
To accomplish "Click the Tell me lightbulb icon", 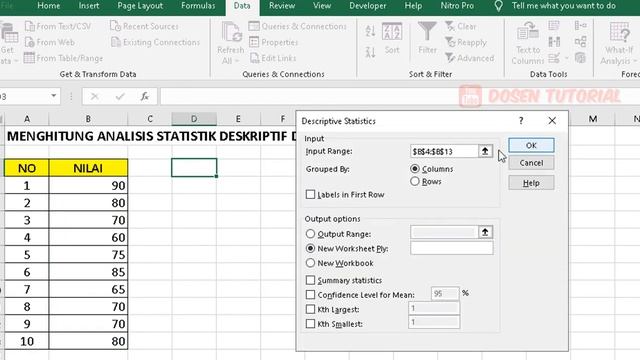I will [498, 6].
